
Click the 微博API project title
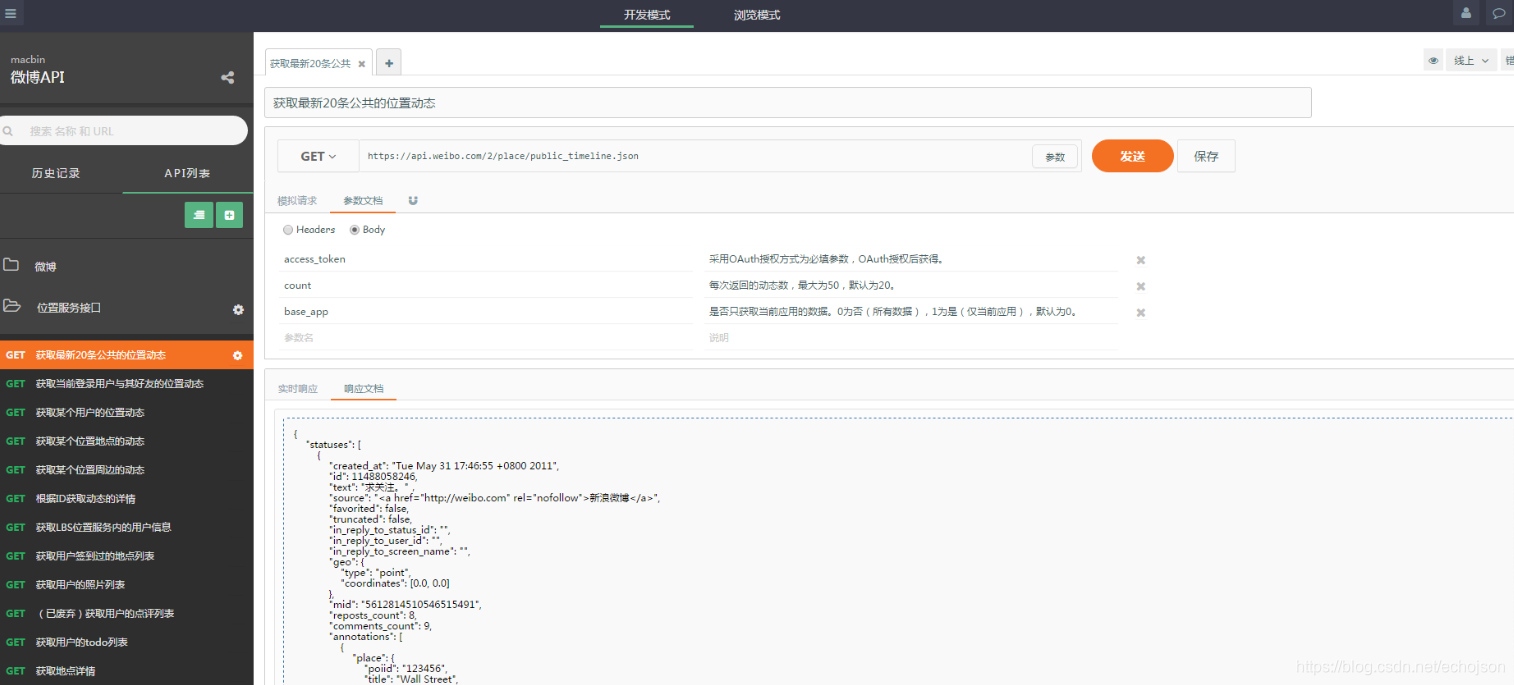click(x=38, y=77)
